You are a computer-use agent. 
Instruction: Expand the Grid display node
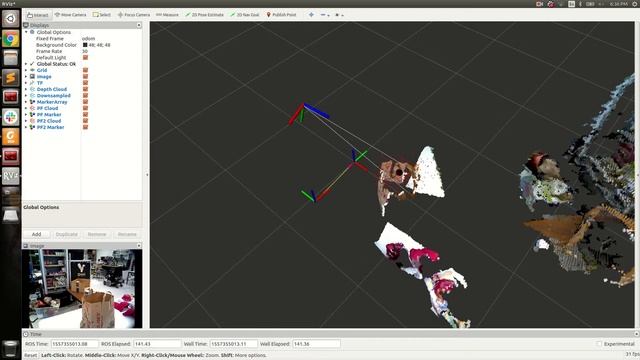point(26,70)
